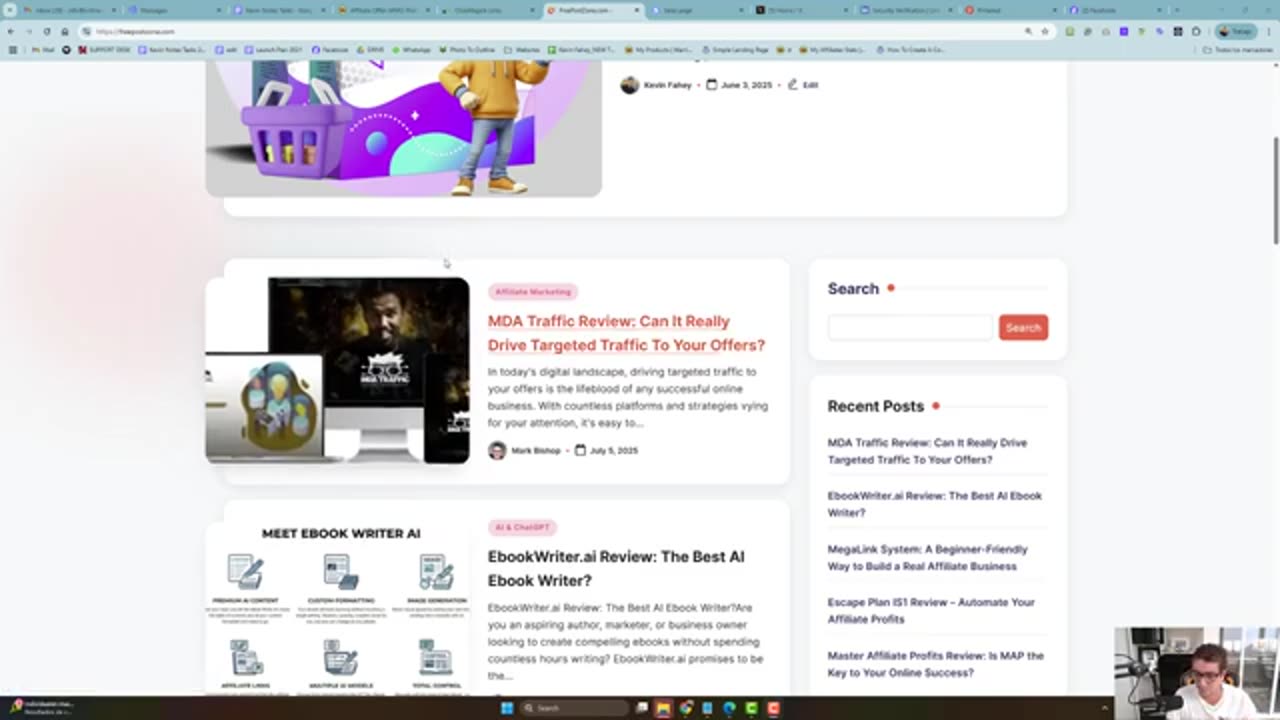
Task: Go back with the browser back arrow
Action: click(11, 31)
